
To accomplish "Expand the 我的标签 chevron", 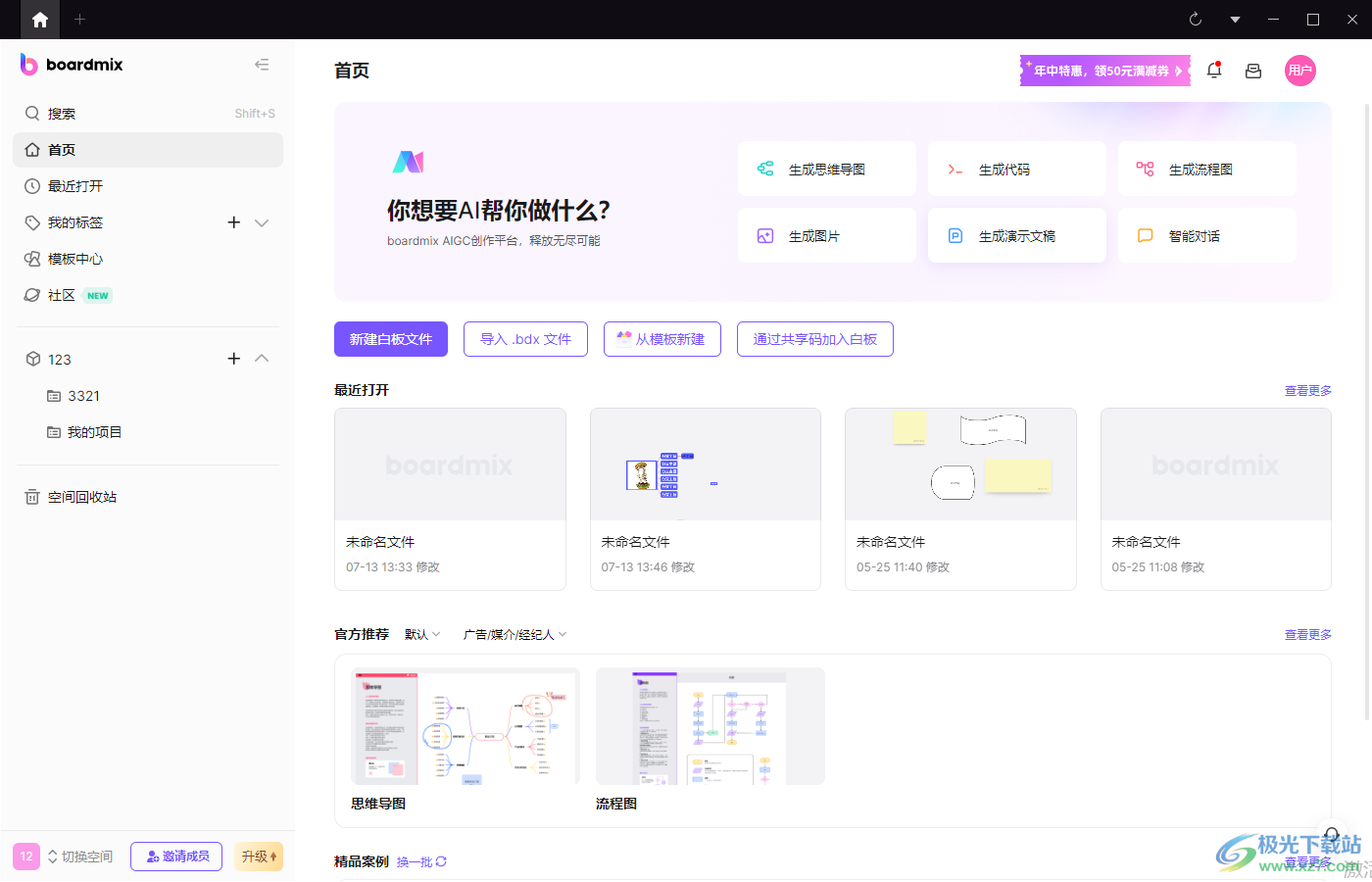I will 262,222.
